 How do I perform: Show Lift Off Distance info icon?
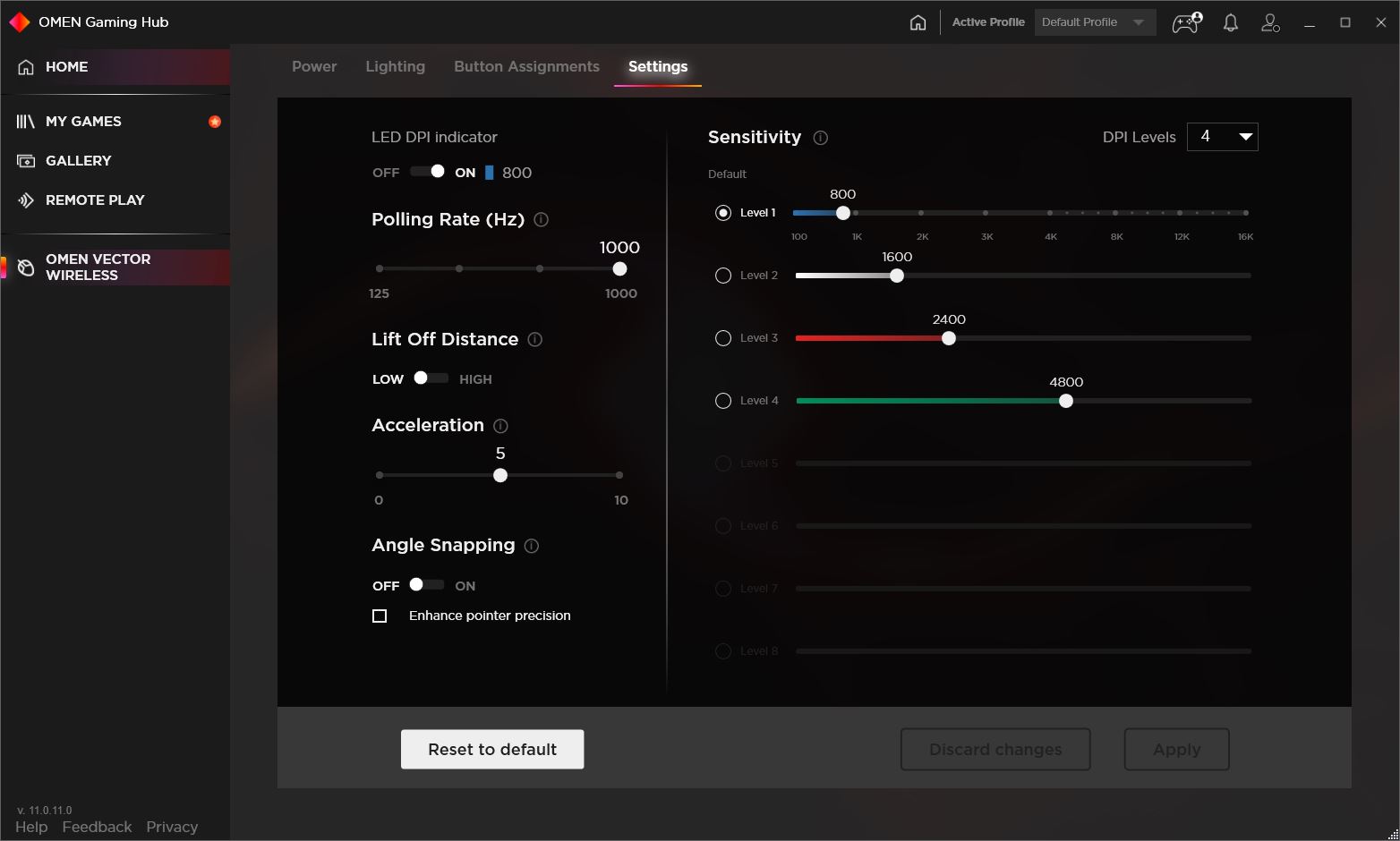(x=535, y=340)
